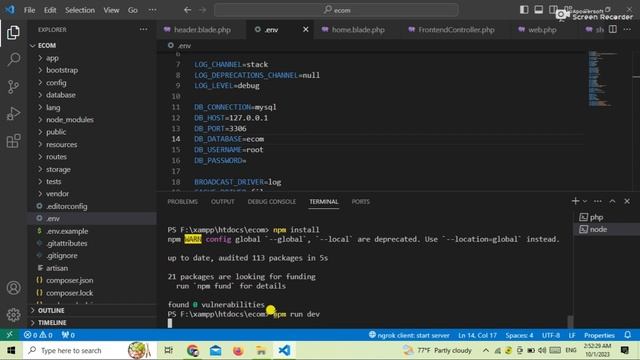
Task: Show errors and warnings count in status bar
Action: coord(38,335)
